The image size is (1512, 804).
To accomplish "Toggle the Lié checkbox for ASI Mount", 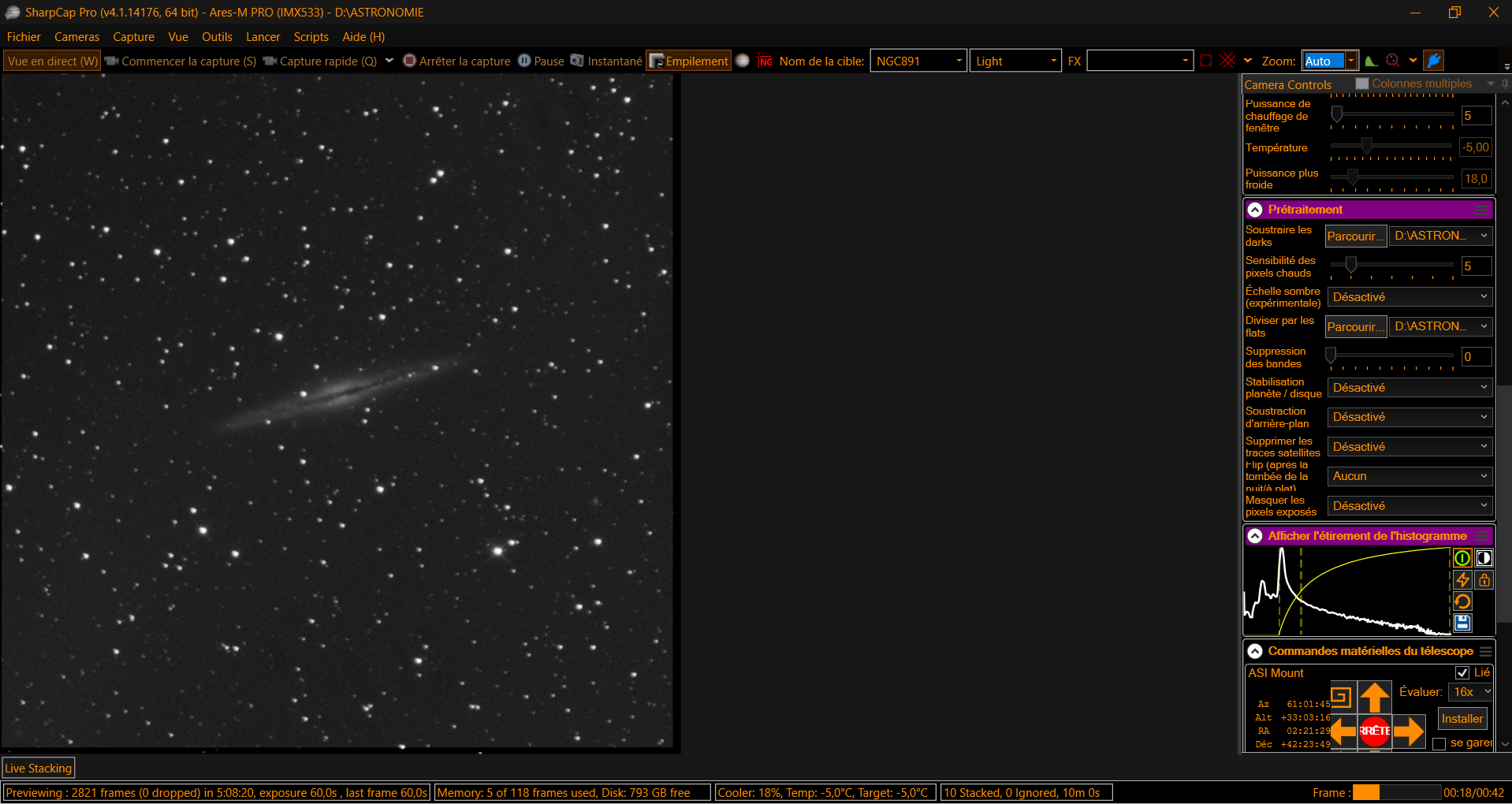I will 1462,672.
